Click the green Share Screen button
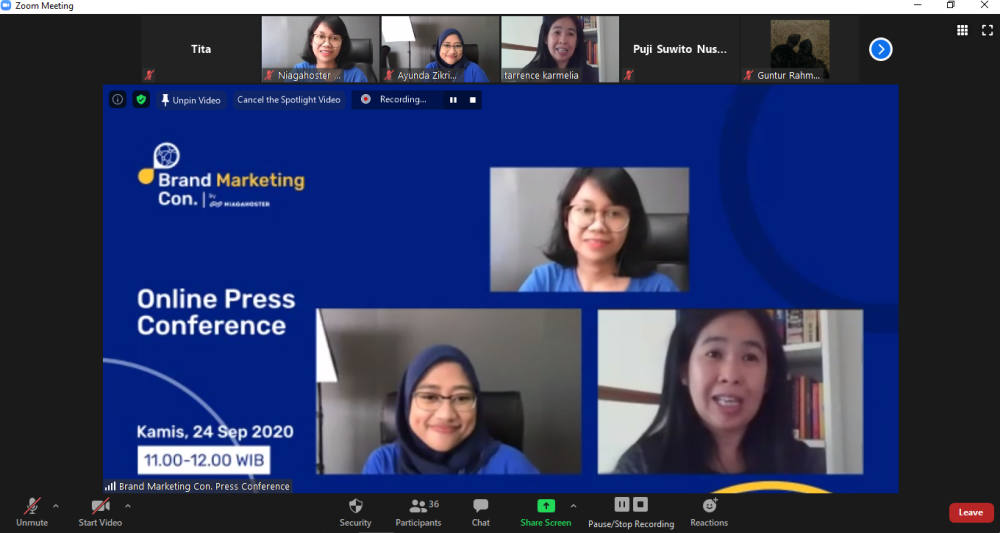 point(546,513)
